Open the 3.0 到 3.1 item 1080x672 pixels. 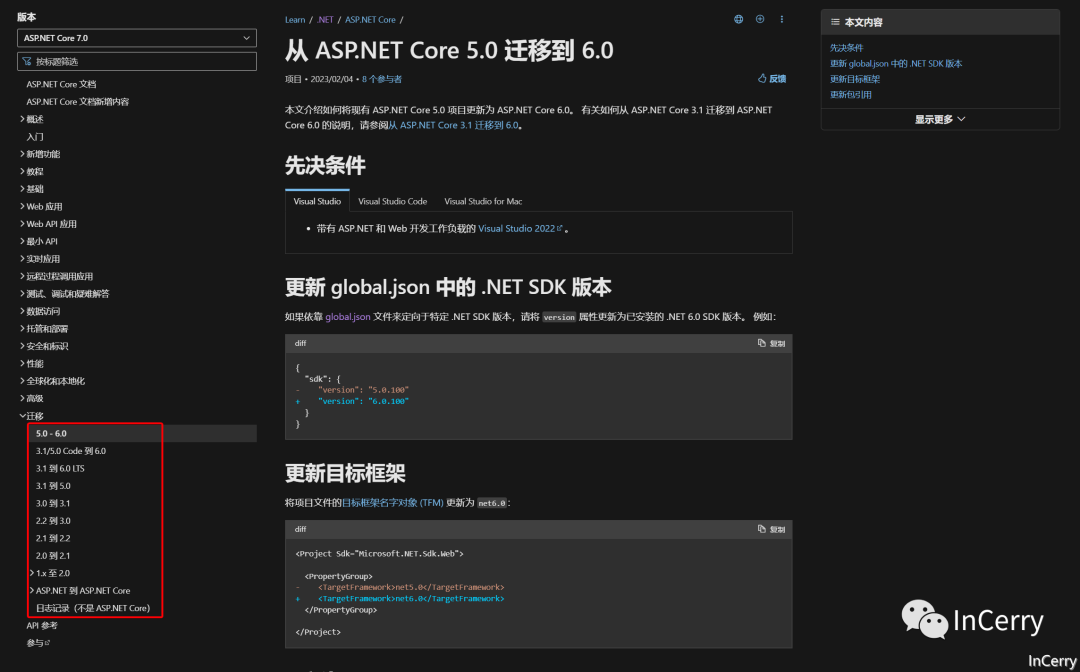(x=53, y=503)
